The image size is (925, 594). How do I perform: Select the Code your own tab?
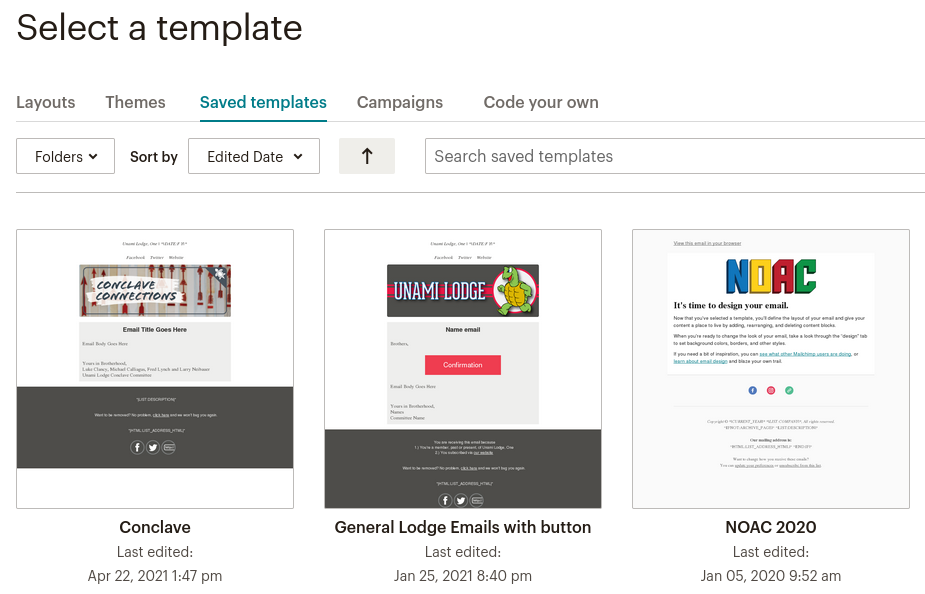(x=541, y=102)
